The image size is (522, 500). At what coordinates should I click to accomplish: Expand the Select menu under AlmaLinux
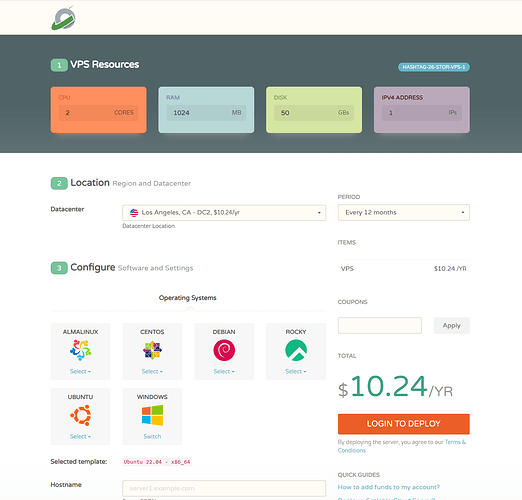pos(80,371)
